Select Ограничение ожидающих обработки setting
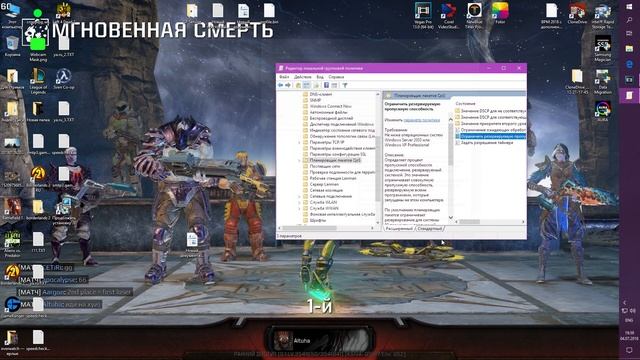 click(x=491, y=130)
